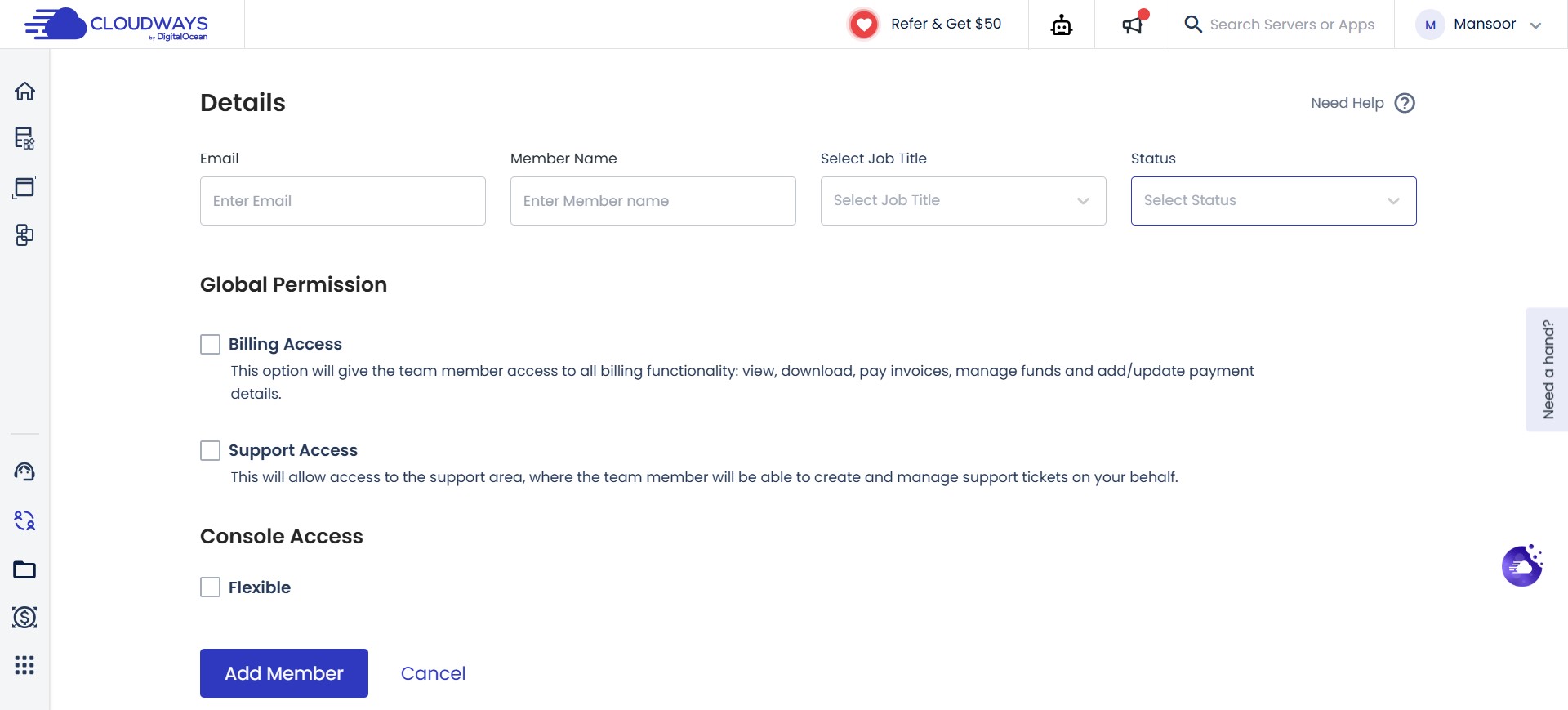Open Servers icon in sidebar
The height and width of the screenshot is (710, 1568).
click(24, 138)
